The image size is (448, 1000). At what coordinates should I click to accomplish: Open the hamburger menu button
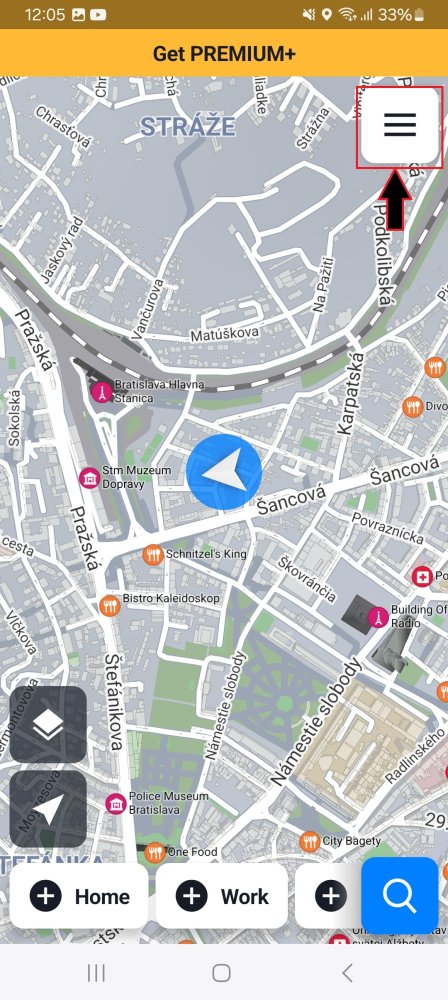(400, 125)
